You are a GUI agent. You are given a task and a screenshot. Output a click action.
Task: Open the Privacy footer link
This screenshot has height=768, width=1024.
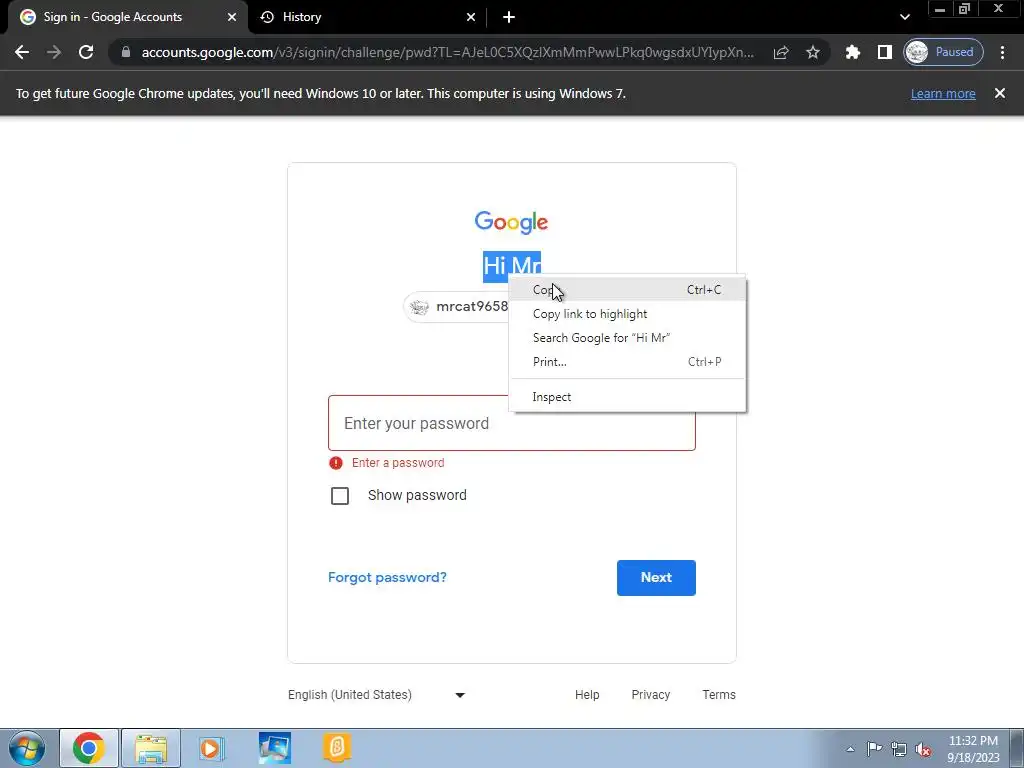click(x=650, y=695)
